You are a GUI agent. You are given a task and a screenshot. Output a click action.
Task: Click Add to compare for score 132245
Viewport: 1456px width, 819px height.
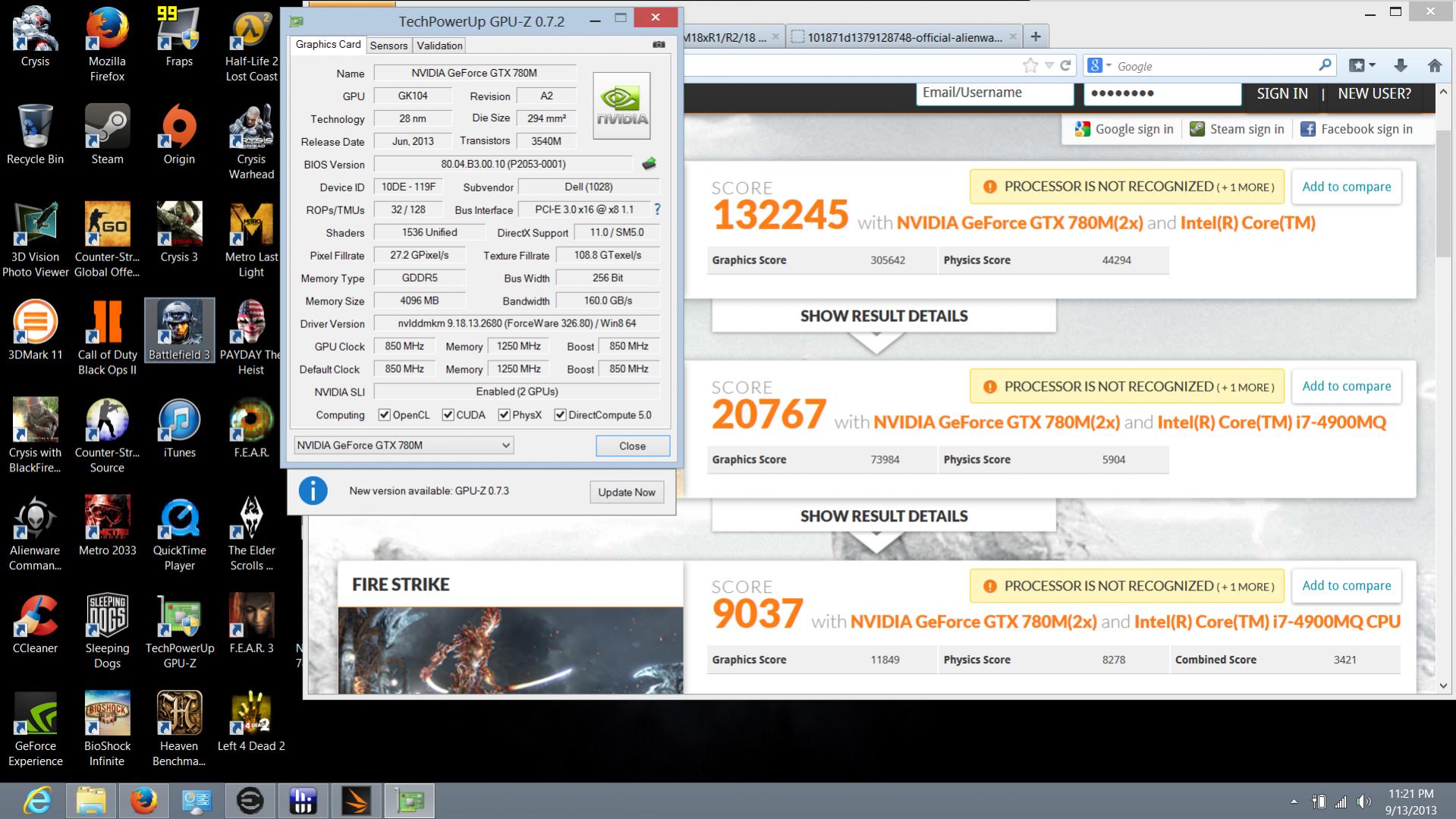point(1347,187)
